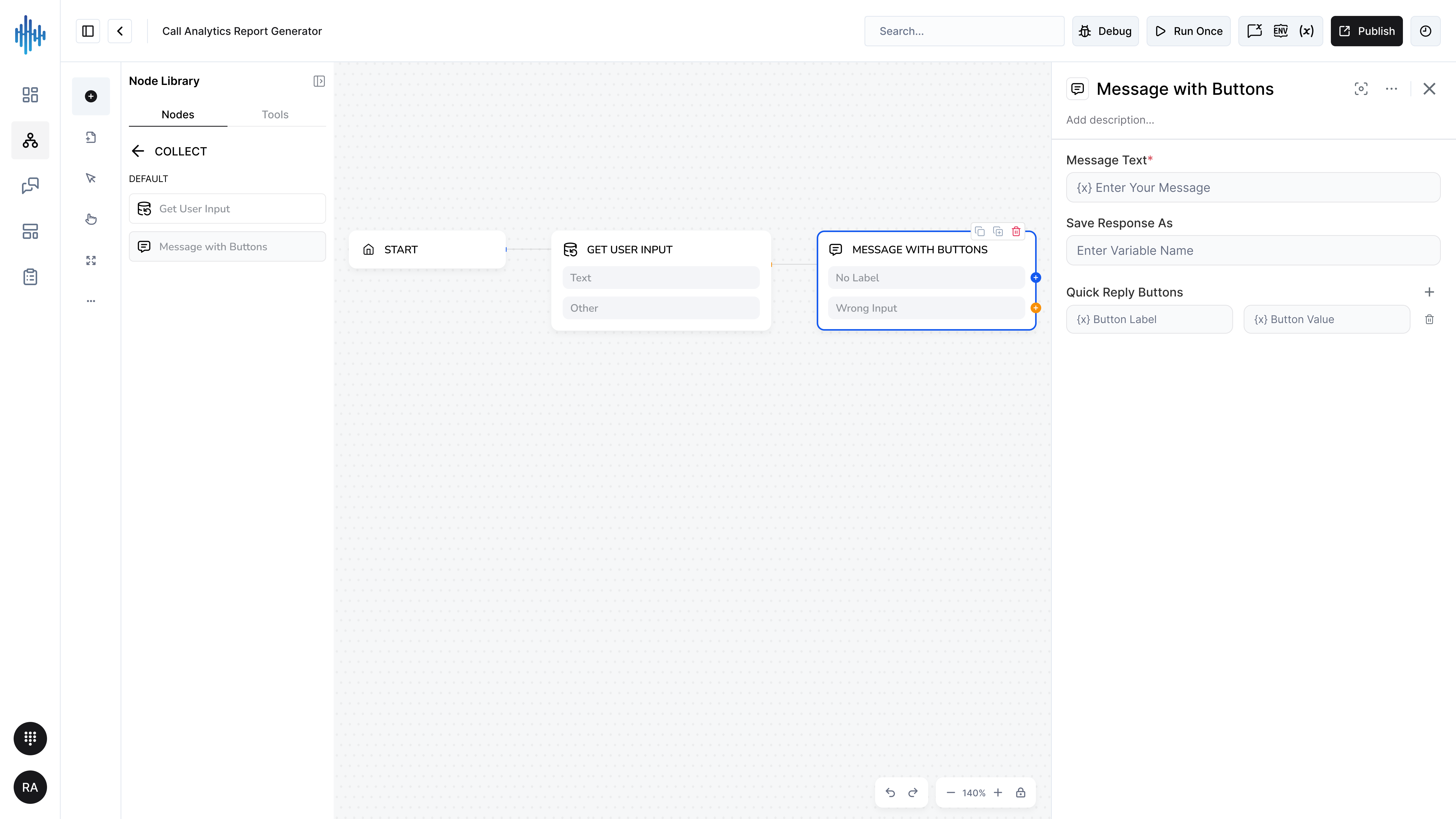Open the clipboard reports sidebar icon
The image size is (1456, 819).
pyautogui.click(x=30, y=277)
